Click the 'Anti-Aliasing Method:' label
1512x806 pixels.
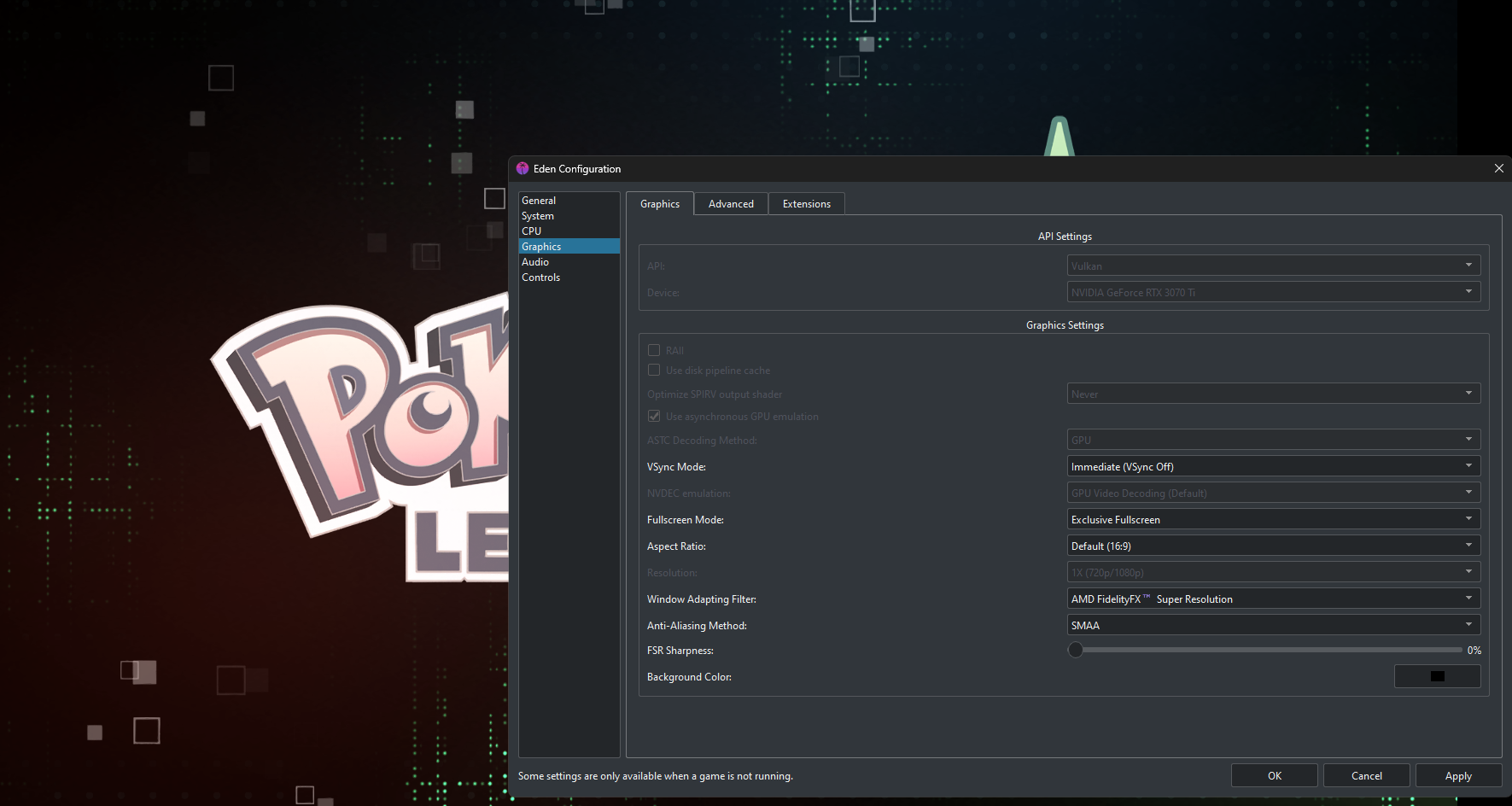(697, 626)
